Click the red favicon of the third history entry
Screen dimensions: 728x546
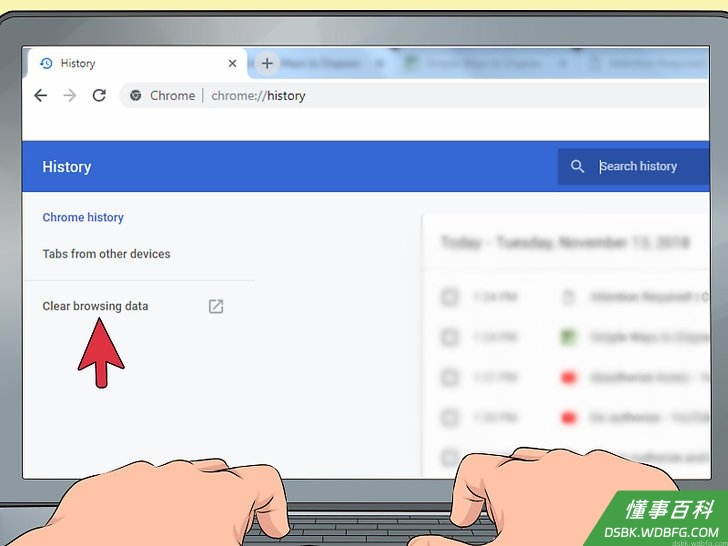pyautogui.click(x=569, y=377)
